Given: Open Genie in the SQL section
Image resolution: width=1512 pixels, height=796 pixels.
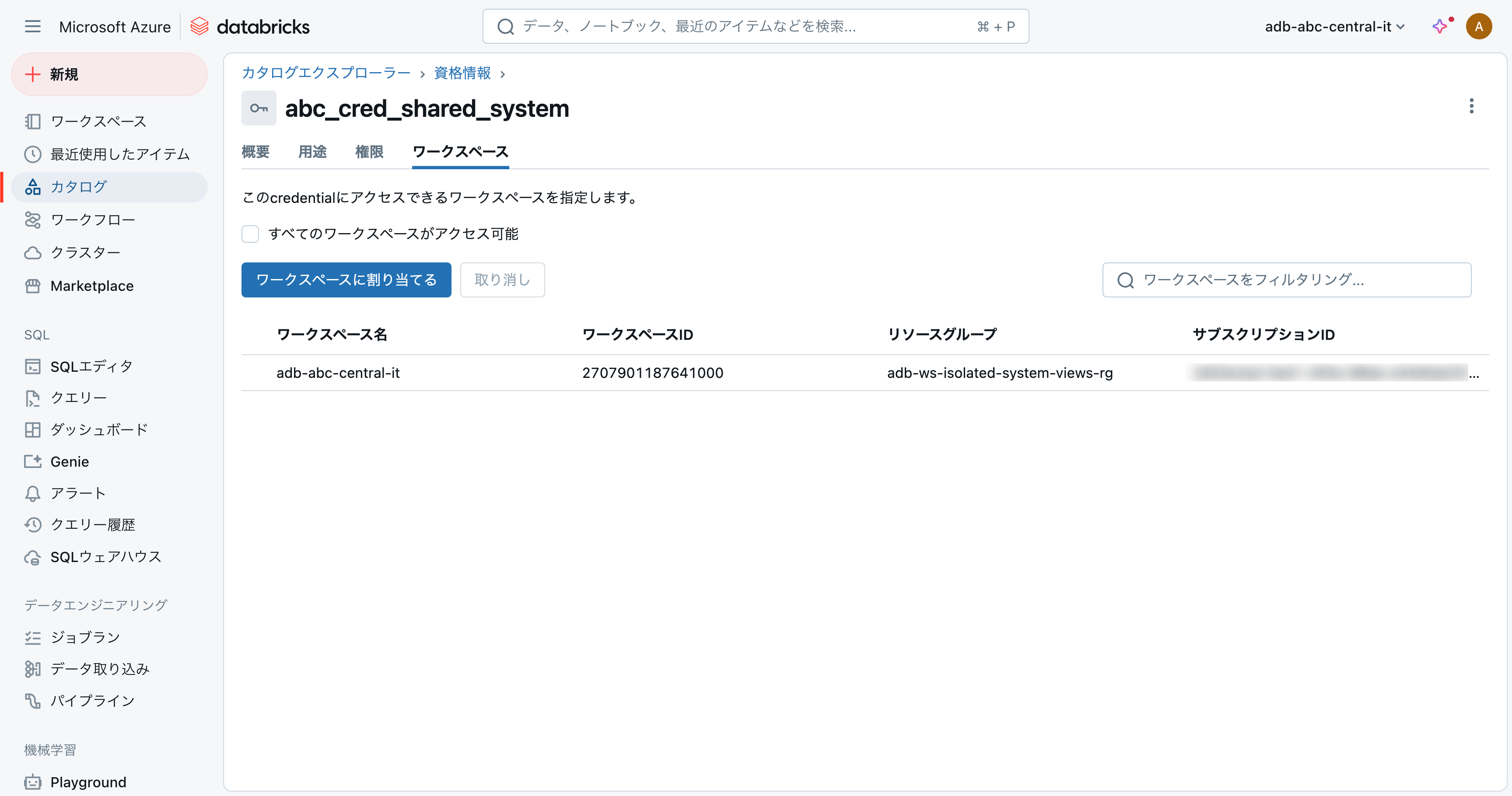Looking at the screenshot, I should point(69,462).
